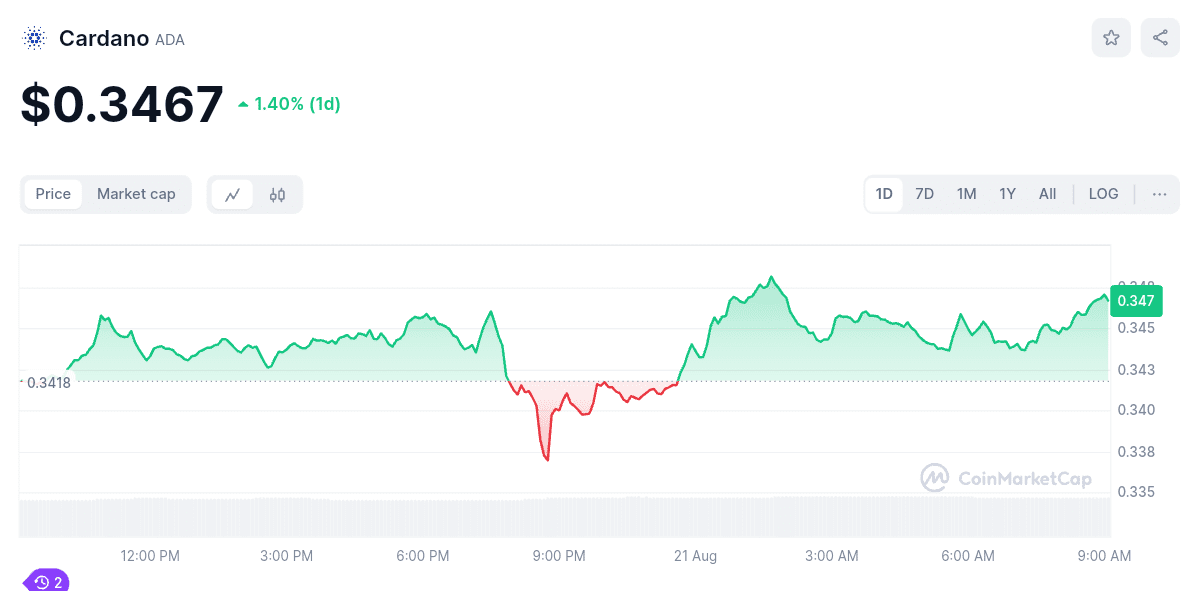This screenshot has width=1197, height=591.
Task: Select the All timeframe
Action: tap(1047, 194)
